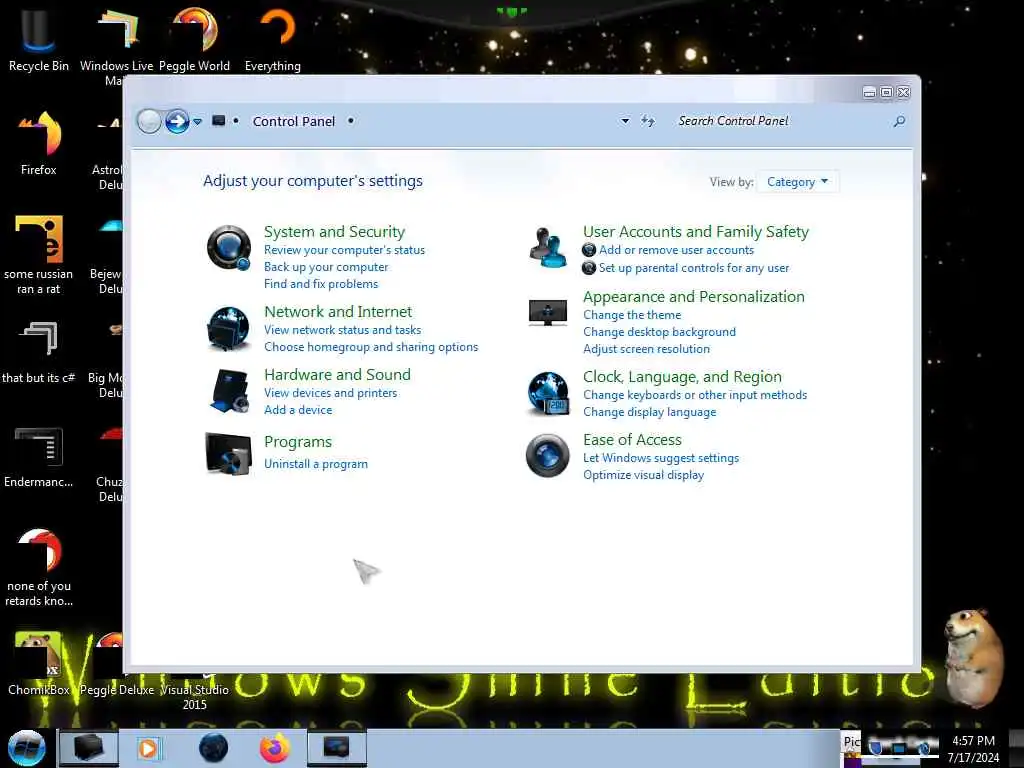Click Change the theme
This screenshot has height=768, width=1024.
click(x=632, y=315)
